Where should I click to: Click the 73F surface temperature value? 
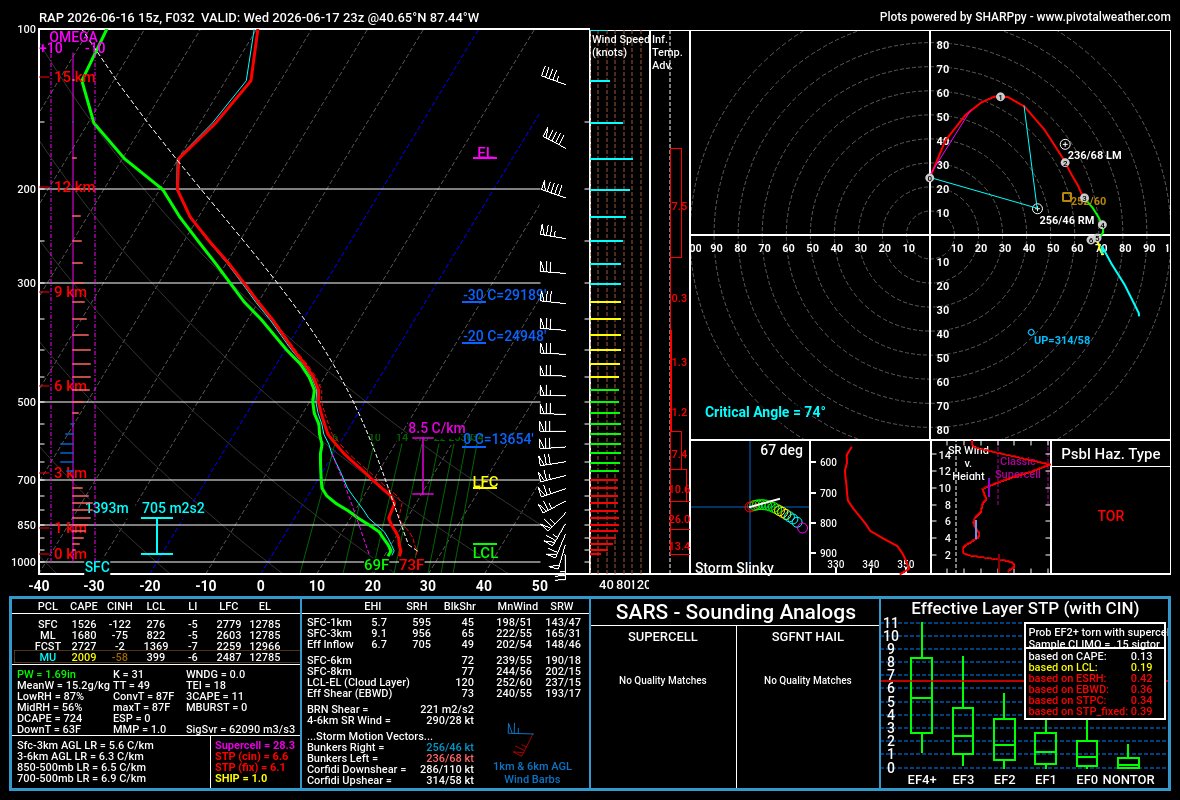click(412, 564)
